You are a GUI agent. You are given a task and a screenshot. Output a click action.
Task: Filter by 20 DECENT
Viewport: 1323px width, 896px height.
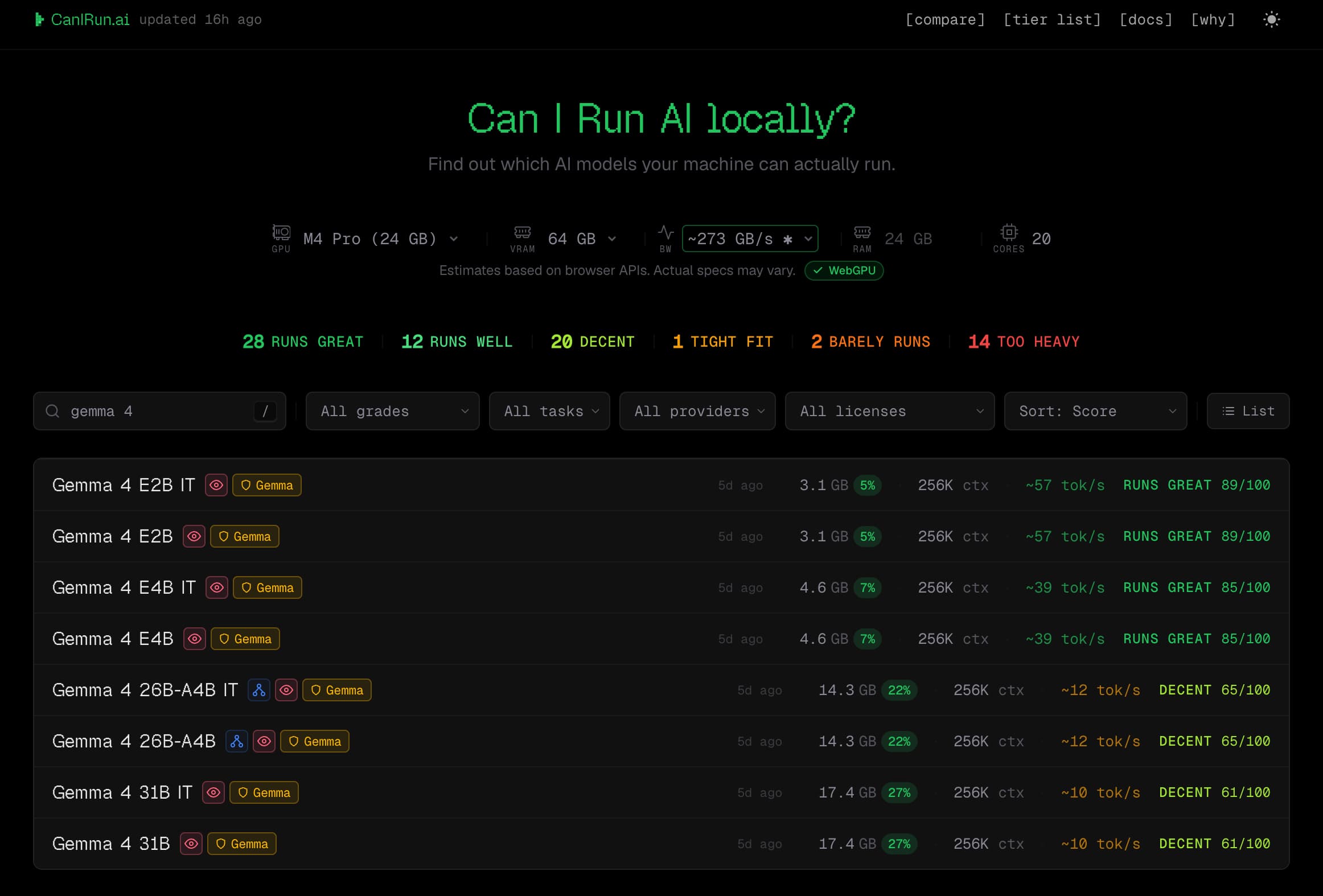coord(593,342)
